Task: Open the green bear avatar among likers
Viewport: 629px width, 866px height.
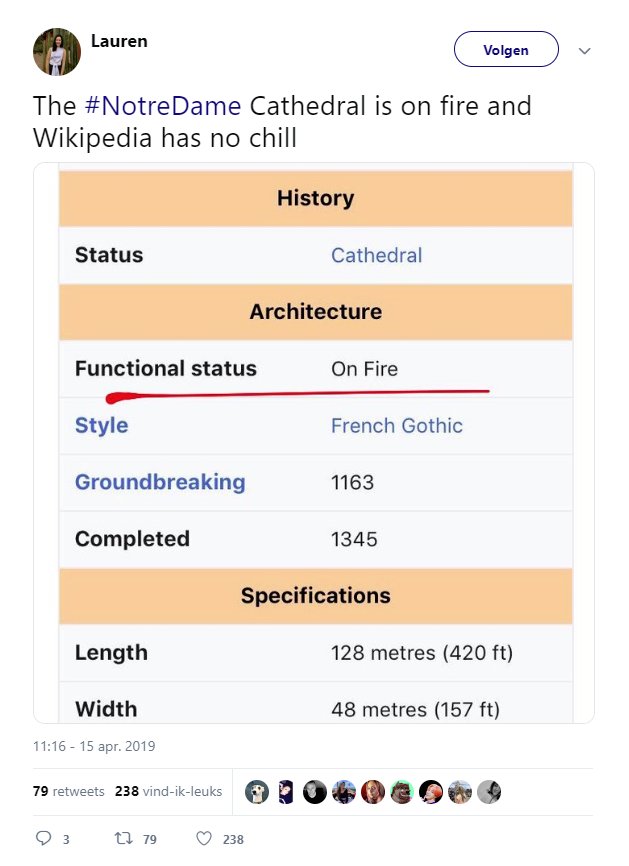Action: (401, 791)
